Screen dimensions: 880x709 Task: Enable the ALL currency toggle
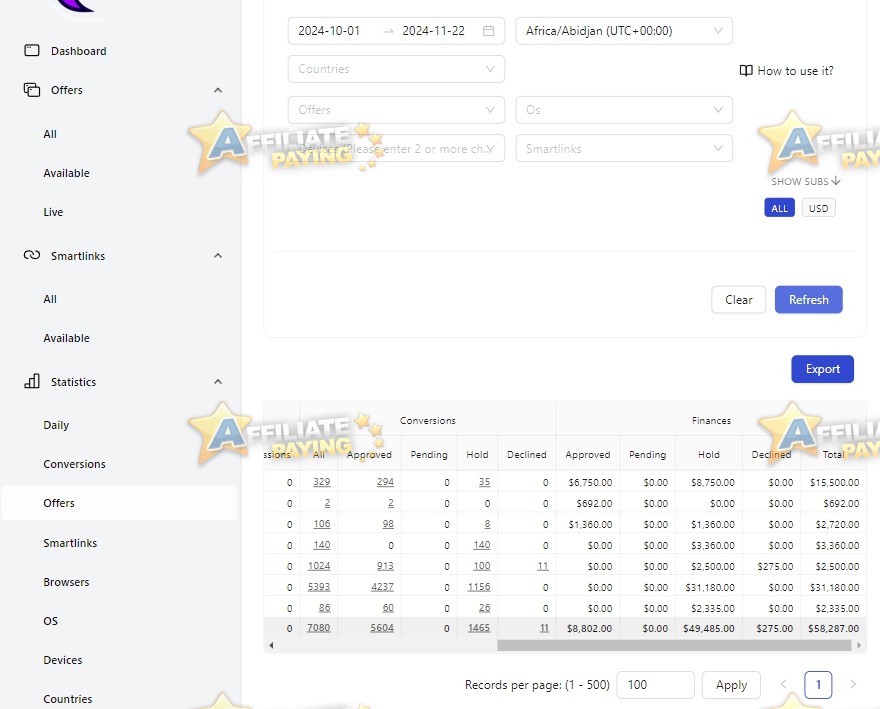779,207
